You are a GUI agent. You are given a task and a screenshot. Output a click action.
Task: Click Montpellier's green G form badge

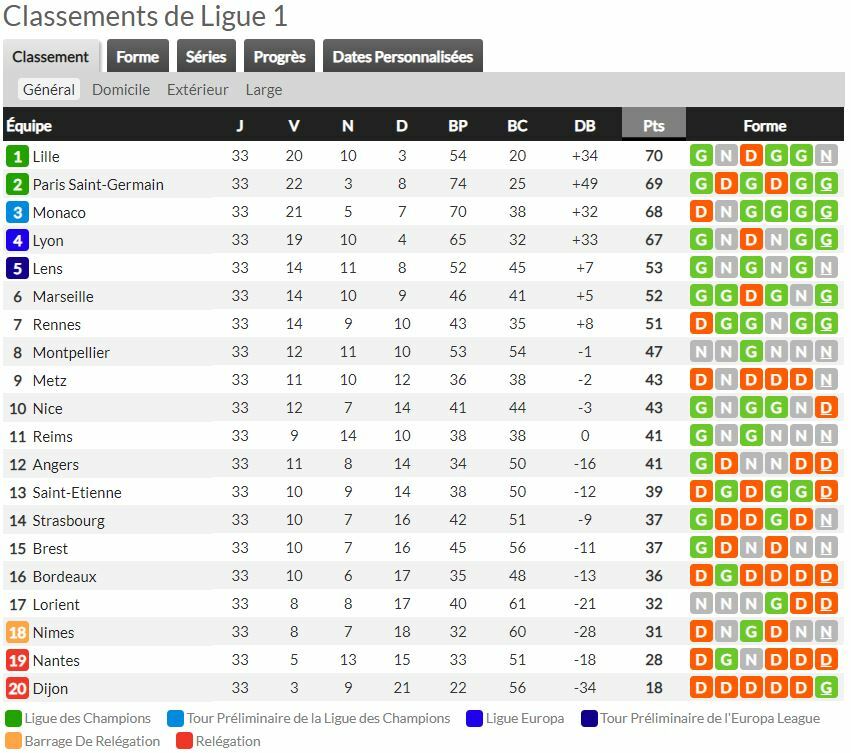pyautogui.click(x=751, y=352)
